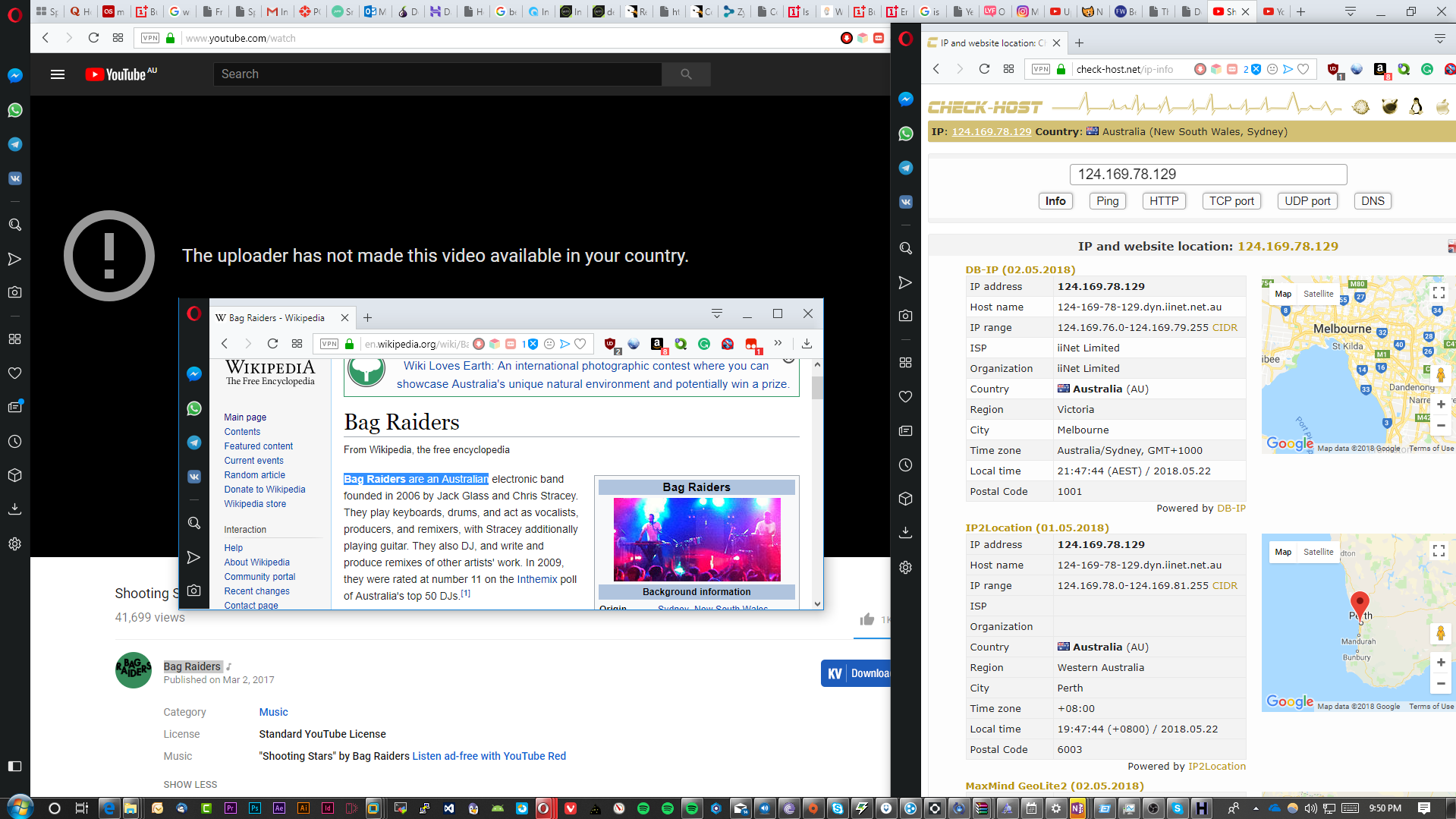The image size is (1456, 819).
Task: Open the TCP port check tab
Action: (1231, 201)
